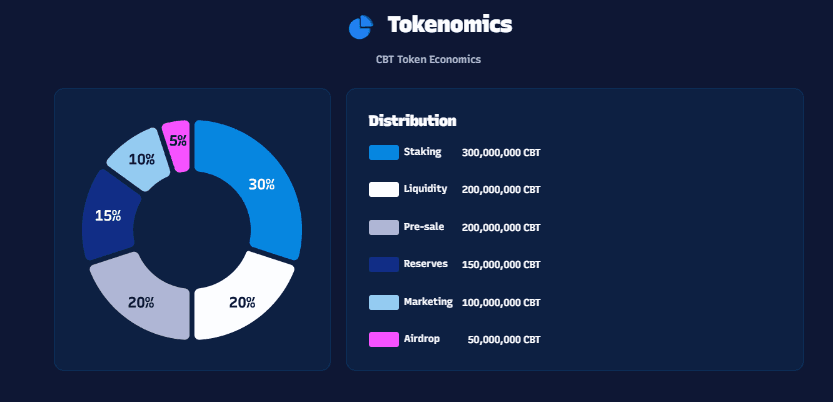Viewport: 833px width, 402px height.
Task: Click the Tokenomics pie chart icon
Action: [361, 27]
